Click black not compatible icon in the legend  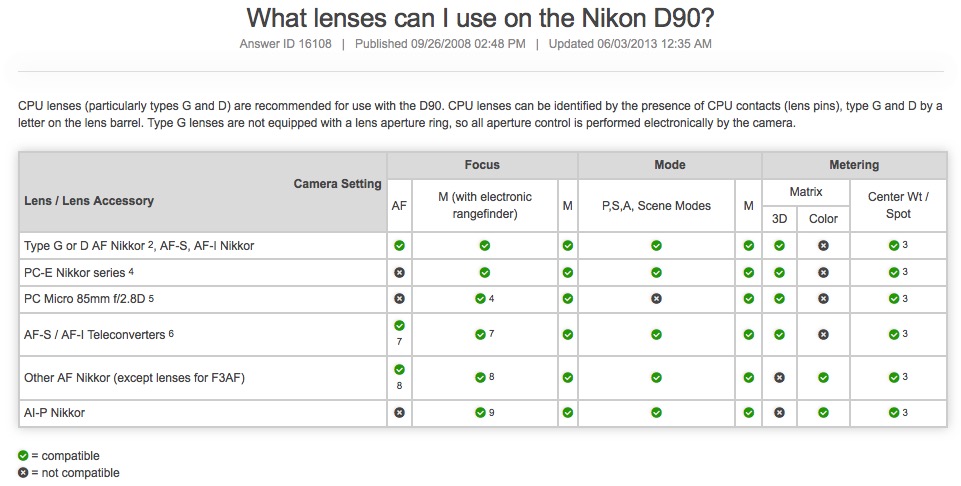(x=23, y=473)
